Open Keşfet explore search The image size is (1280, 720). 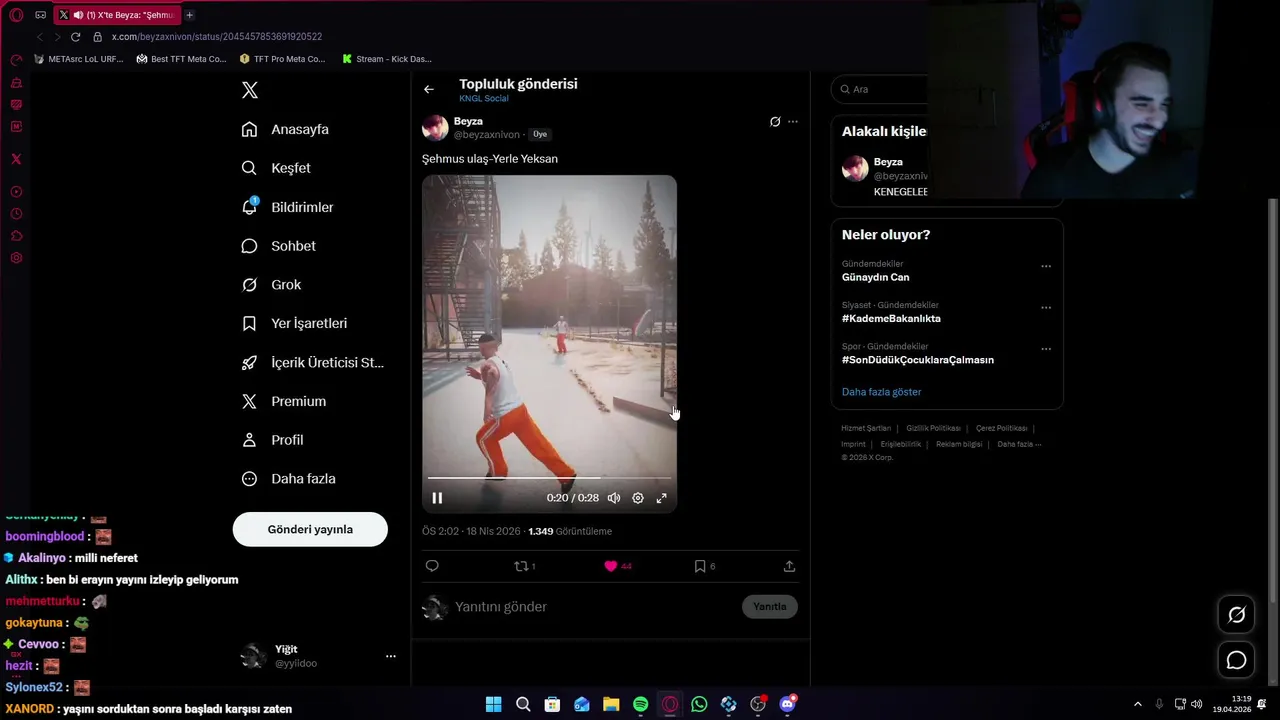pyautogui.click(x=276, y=168)
